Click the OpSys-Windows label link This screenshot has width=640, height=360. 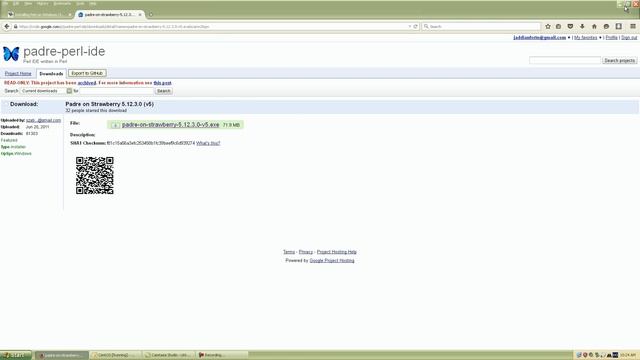(x=16, y=153)
